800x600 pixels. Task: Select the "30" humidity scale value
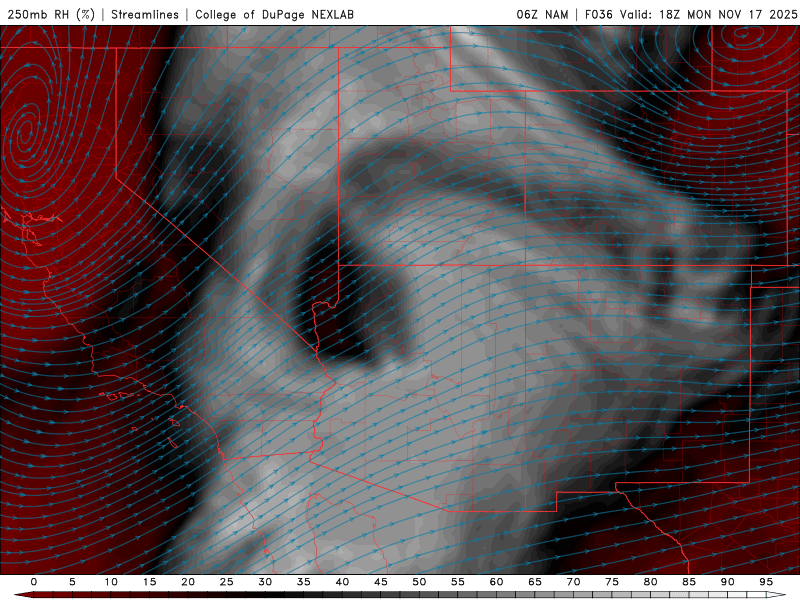click(x=265, y=582)
